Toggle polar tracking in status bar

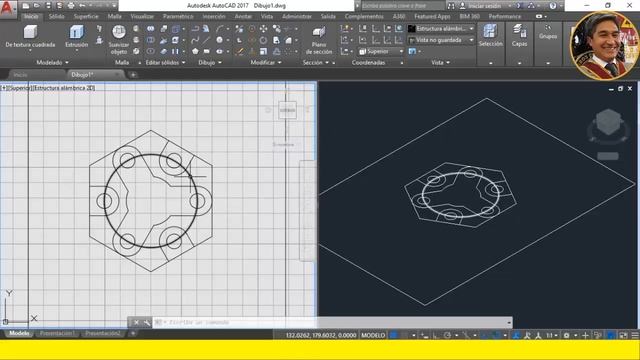[447, 336]
